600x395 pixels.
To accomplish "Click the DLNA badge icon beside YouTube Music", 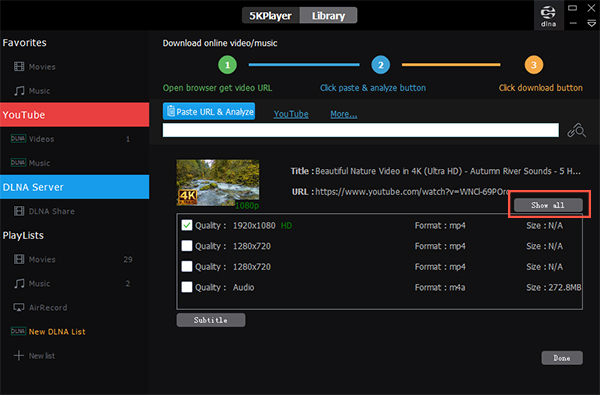I will coord(18,162).
